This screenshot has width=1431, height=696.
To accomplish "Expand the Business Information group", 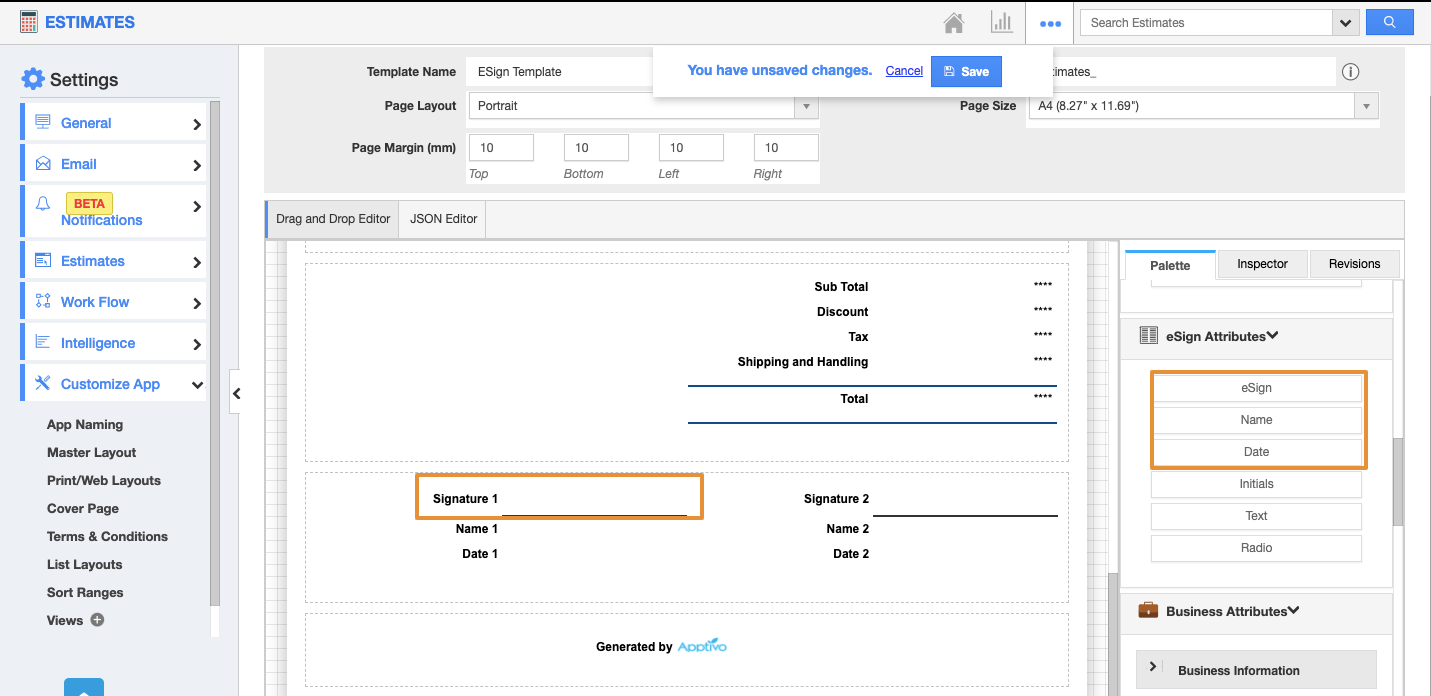I will click(x=1154, y=667).
